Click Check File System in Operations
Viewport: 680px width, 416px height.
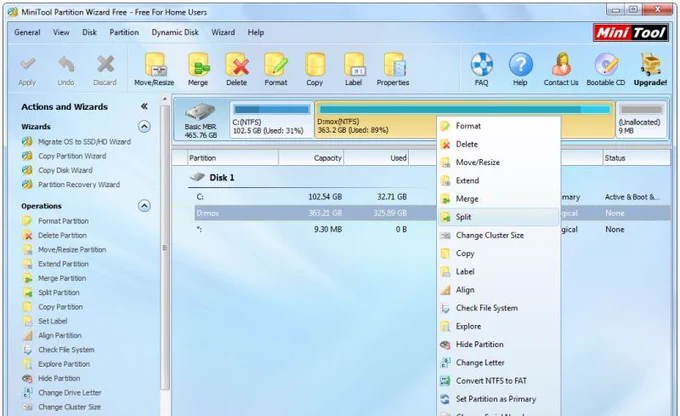tap(66, 350)
